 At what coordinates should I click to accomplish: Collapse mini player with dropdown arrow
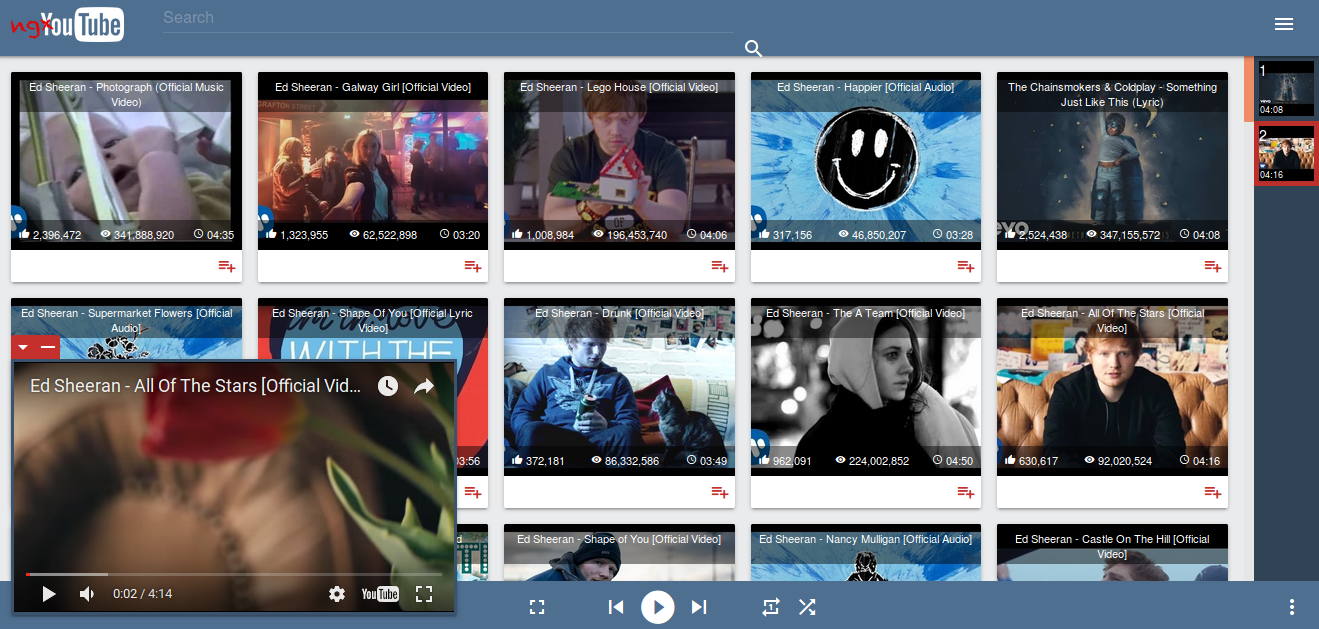click(23, 347)
